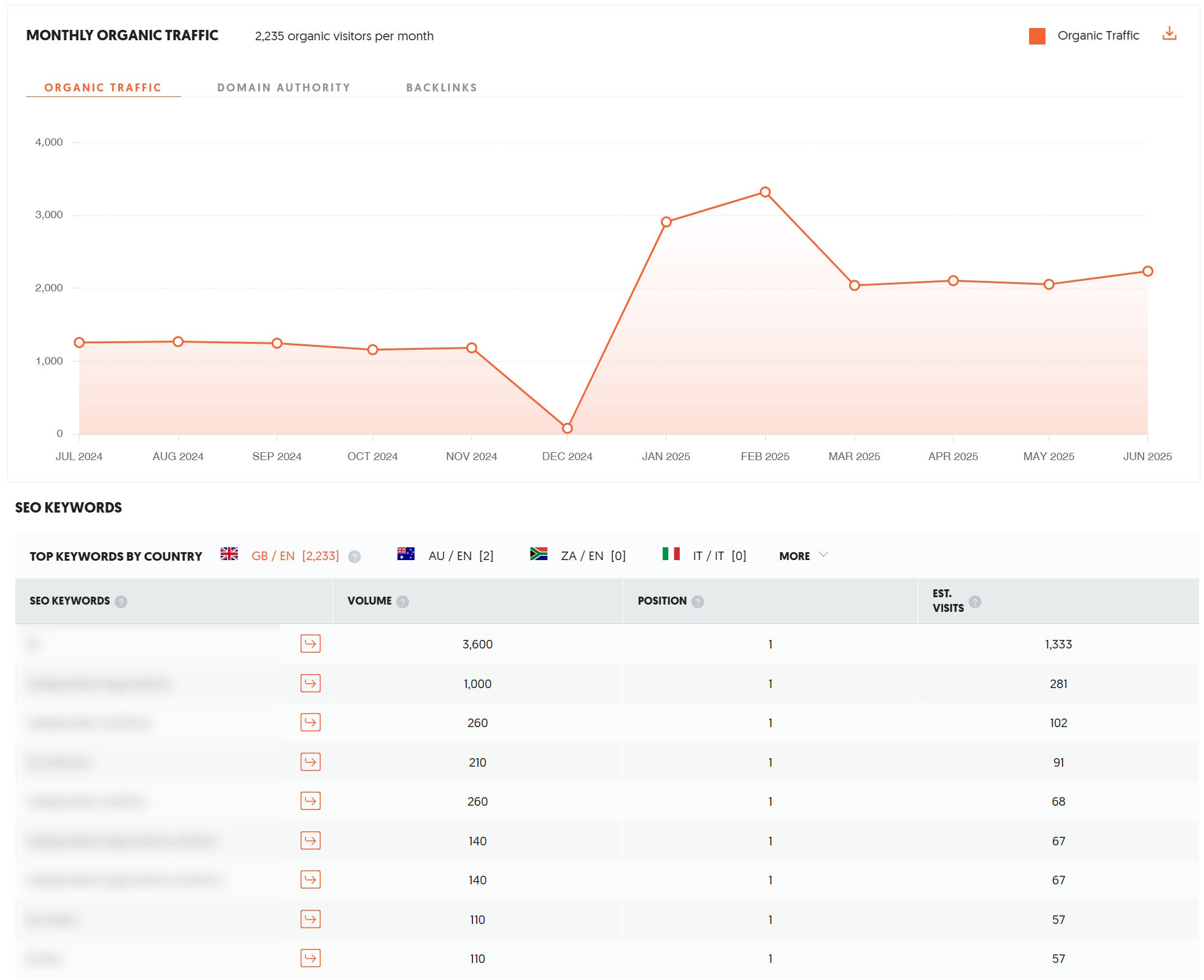Click the chevron next to MORE
The width and height of the screenshot is (1204, 980).
(x=823, y=555)
